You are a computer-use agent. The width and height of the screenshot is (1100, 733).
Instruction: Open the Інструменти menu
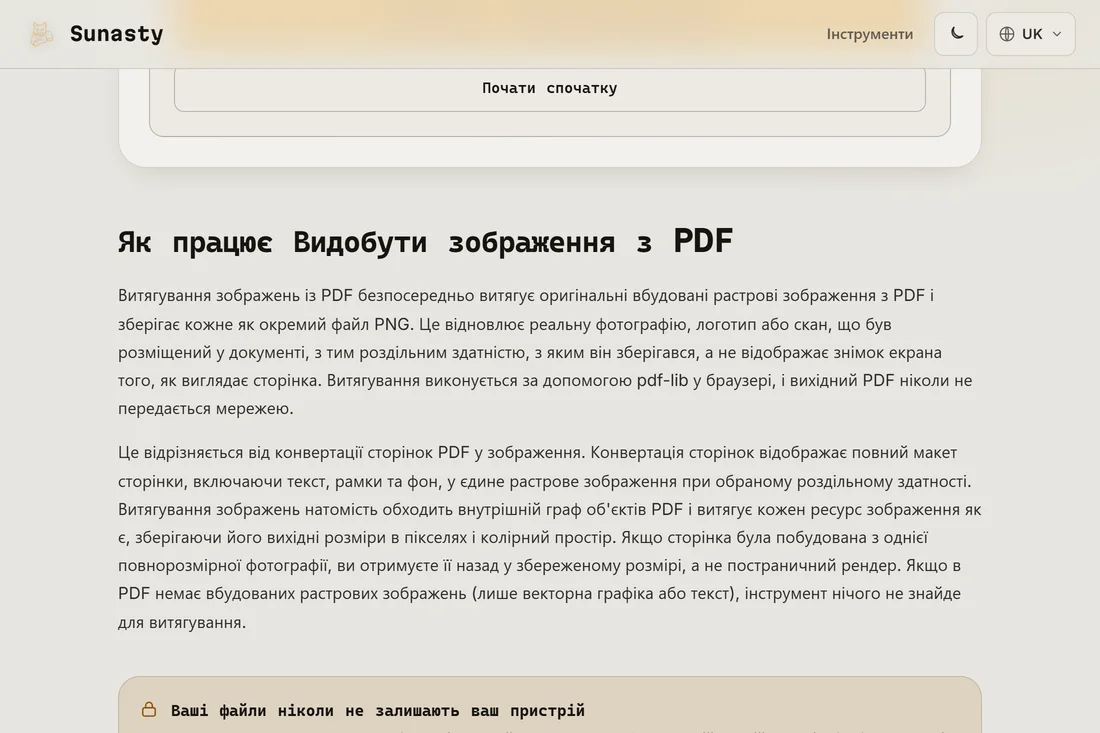click(869, 34)
